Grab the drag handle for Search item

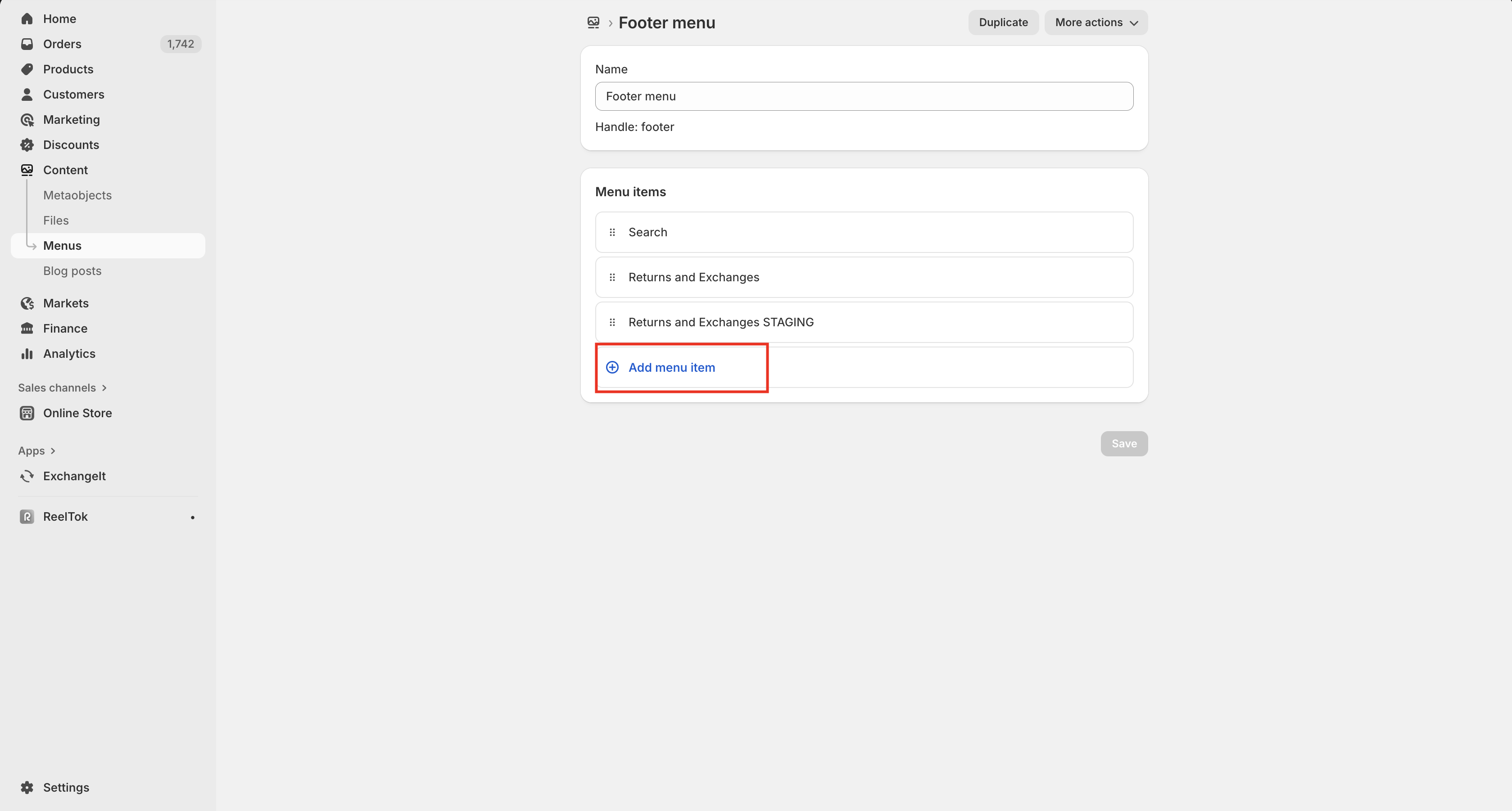612,232
